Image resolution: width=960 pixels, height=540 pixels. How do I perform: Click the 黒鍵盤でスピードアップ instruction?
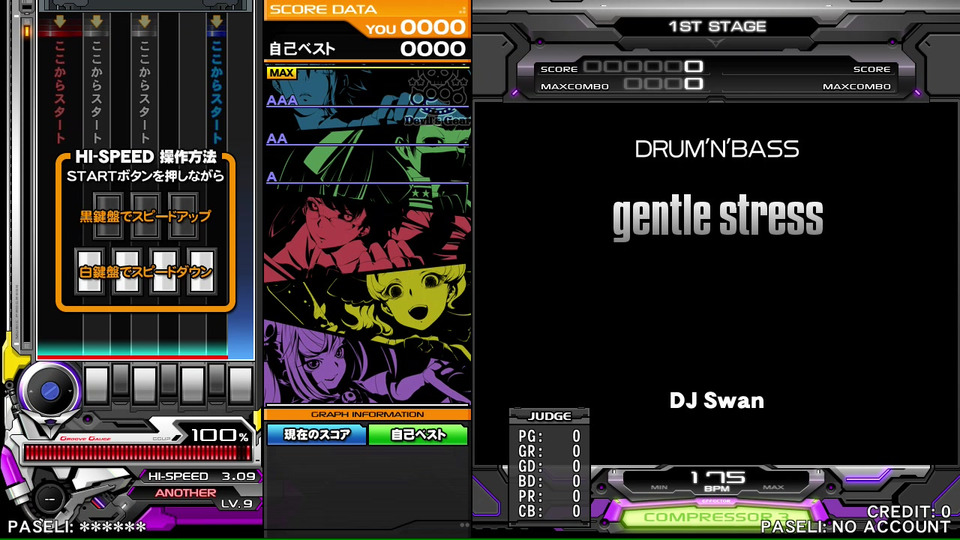pos(146,216)
